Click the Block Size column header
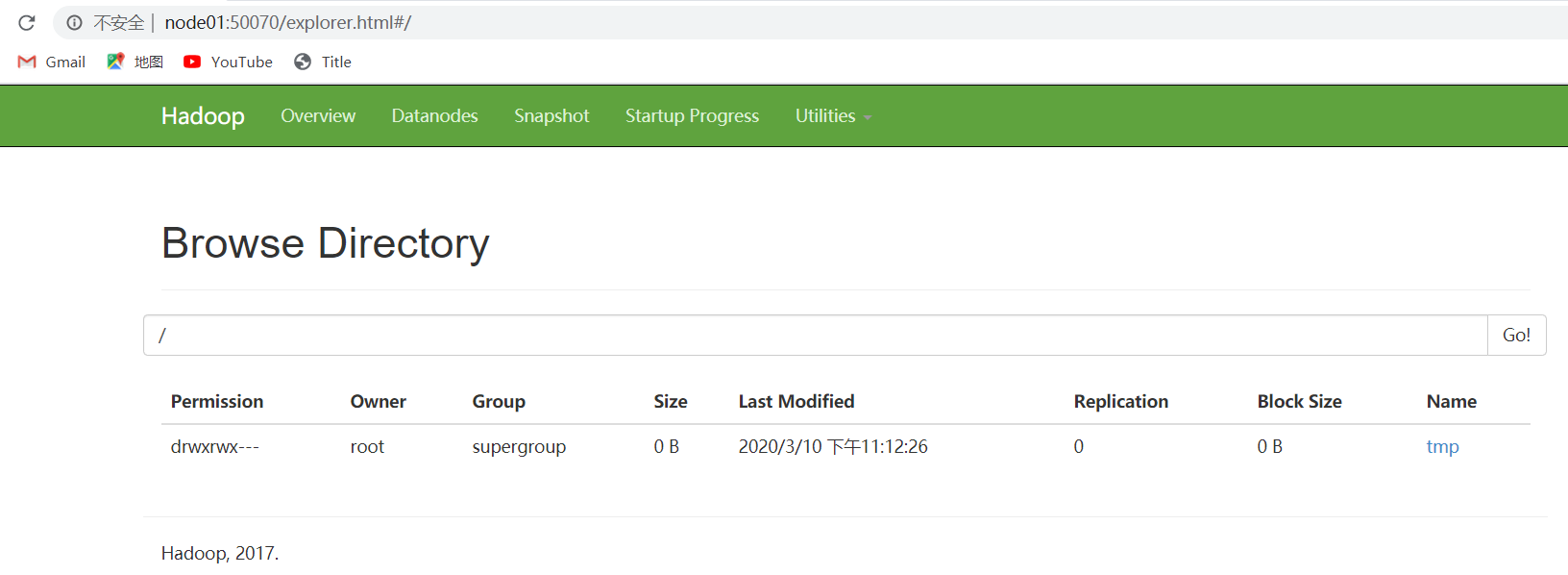The height and width of the screenshot is (575, 1568). (x=1300, y=401)
